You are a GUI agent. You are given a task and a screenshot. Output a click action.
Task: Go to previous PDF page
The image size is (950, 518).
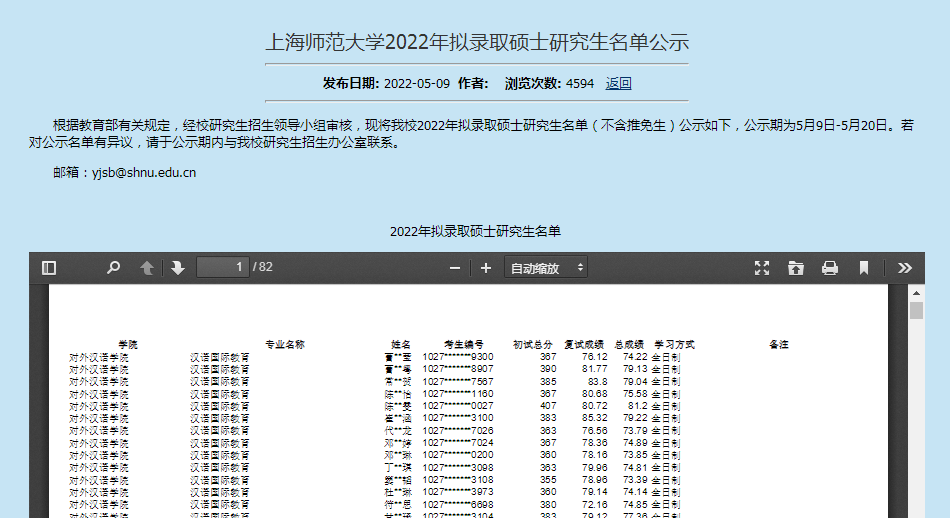point(147,268)
